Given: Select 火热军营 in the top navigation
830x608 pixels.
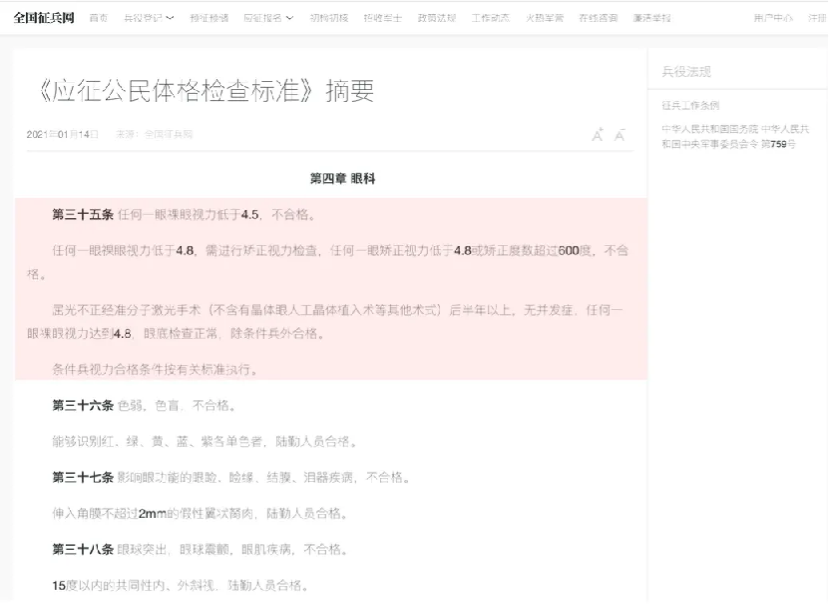Looking at the screenshot, I should [x=544, y=18].
